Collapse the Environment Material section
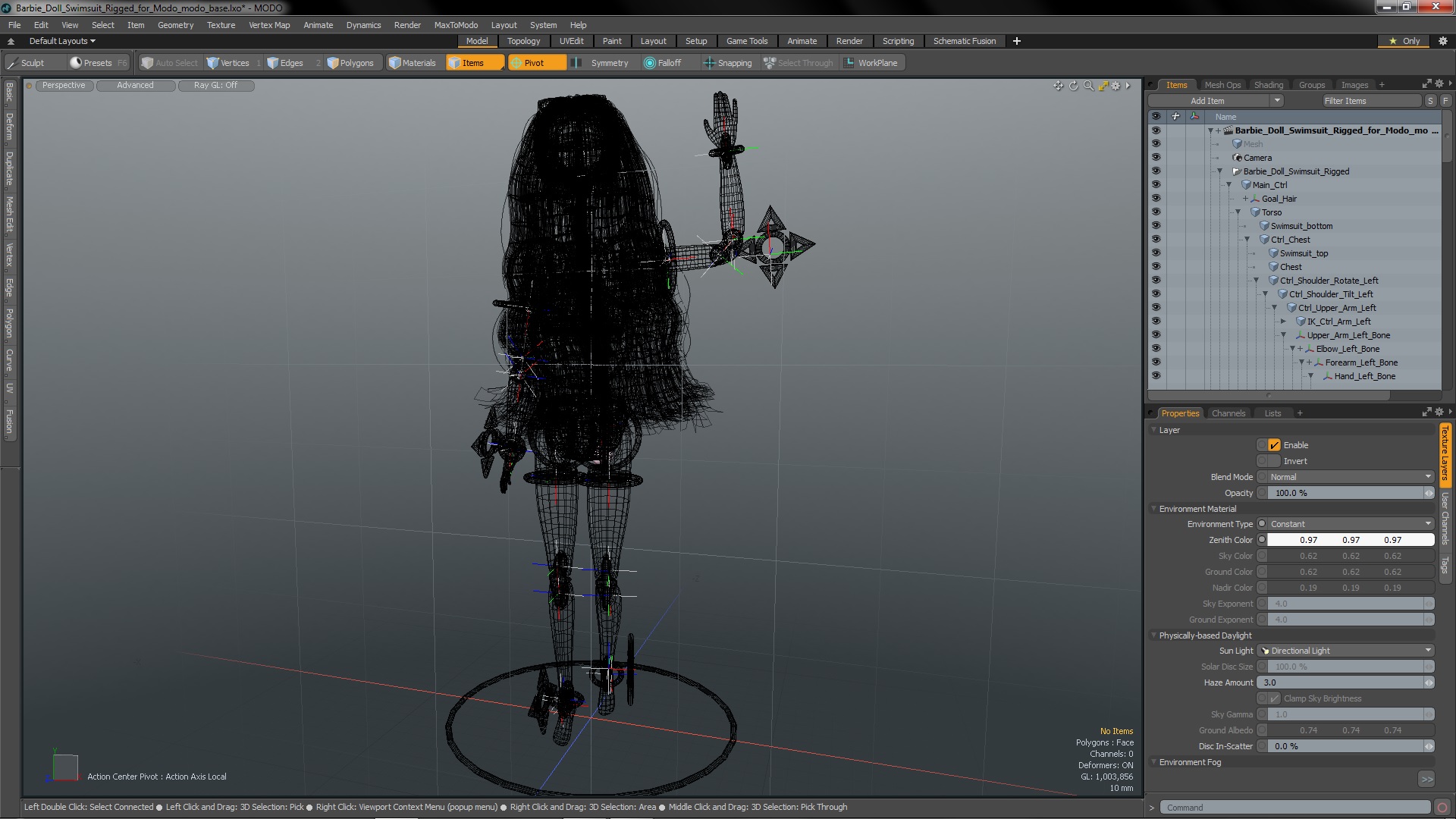Image resolution: width=1456 pixels, height=819 pixels. pos(1154,509)
